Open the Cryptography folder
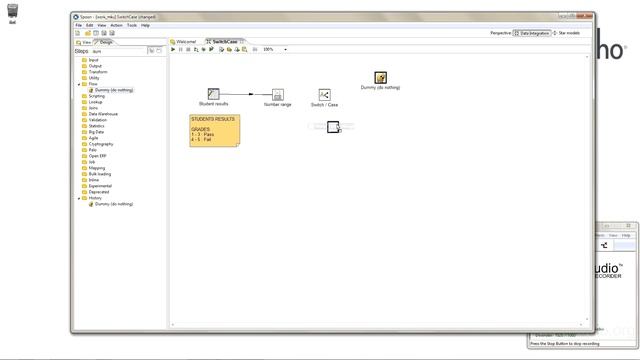 [x=98, y=144]
